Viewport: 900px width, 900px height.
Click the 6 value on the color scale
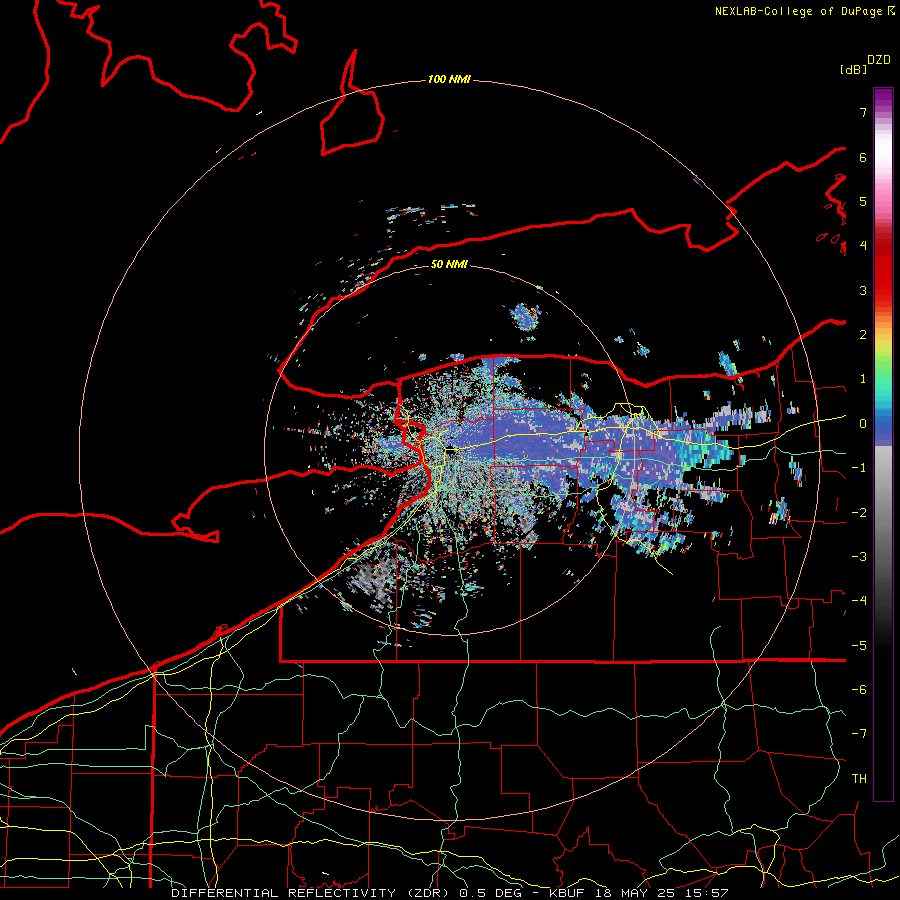pyautogui.click(x=863, y=157)
